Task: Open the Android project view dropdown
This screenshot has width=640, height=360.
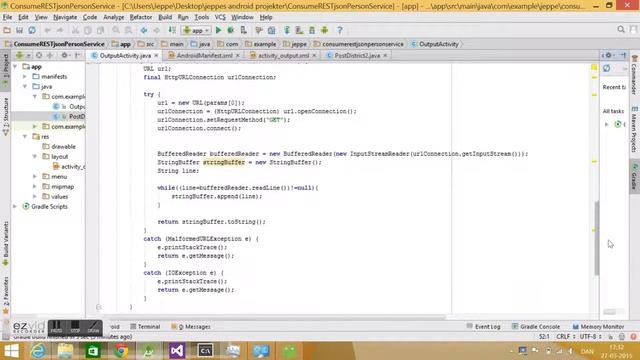Action: pyautogui.click(x=22, y=55)
